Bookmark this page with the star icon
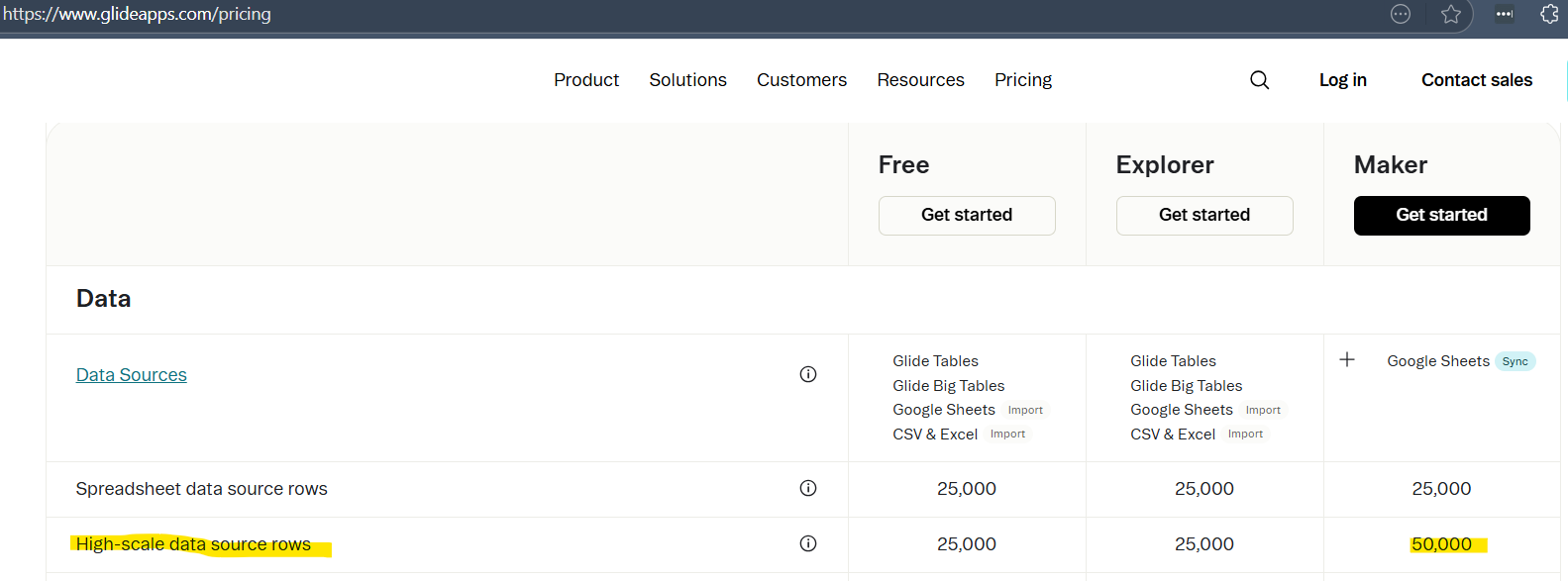The image size is (1568, 581). point(1451,14)
